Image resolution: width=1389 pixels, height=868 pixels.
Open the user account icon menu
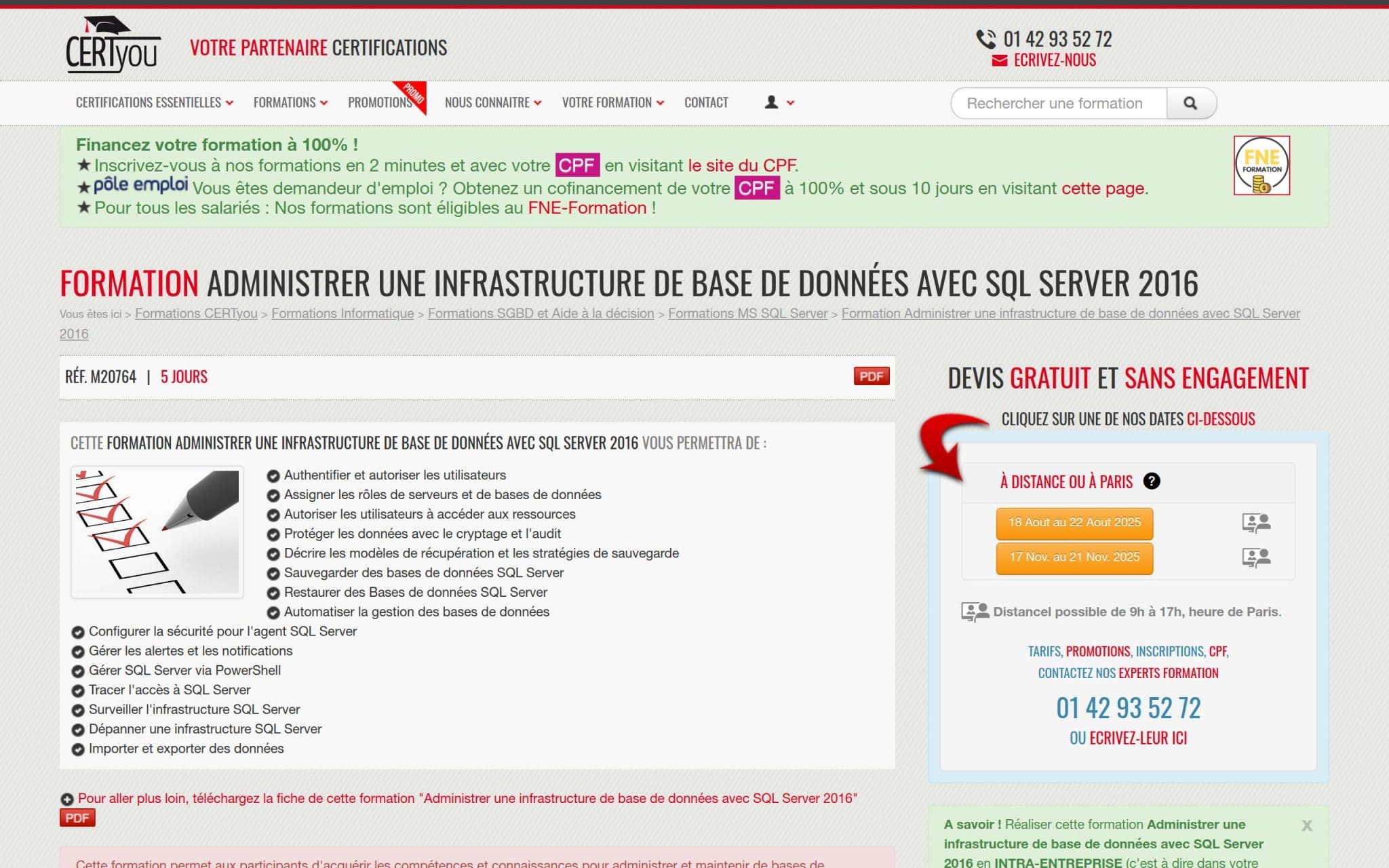tap(771, 102)
